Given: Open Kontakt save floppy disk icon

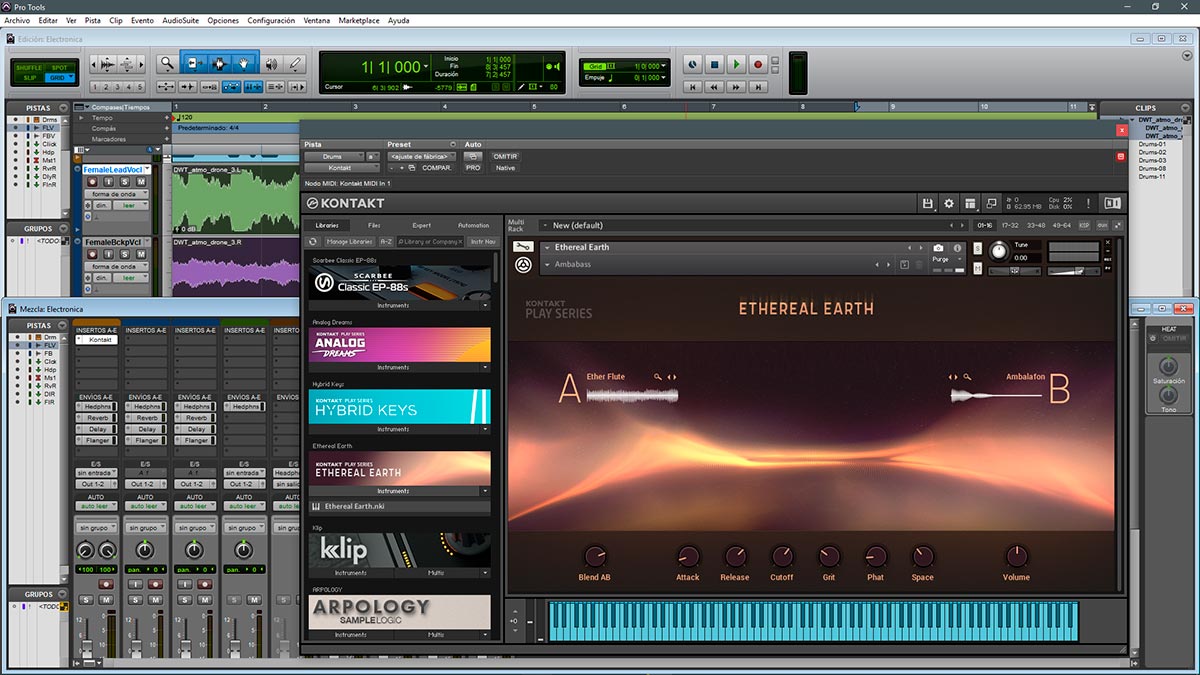Looking at the screenshot, I should coord(928,203).
